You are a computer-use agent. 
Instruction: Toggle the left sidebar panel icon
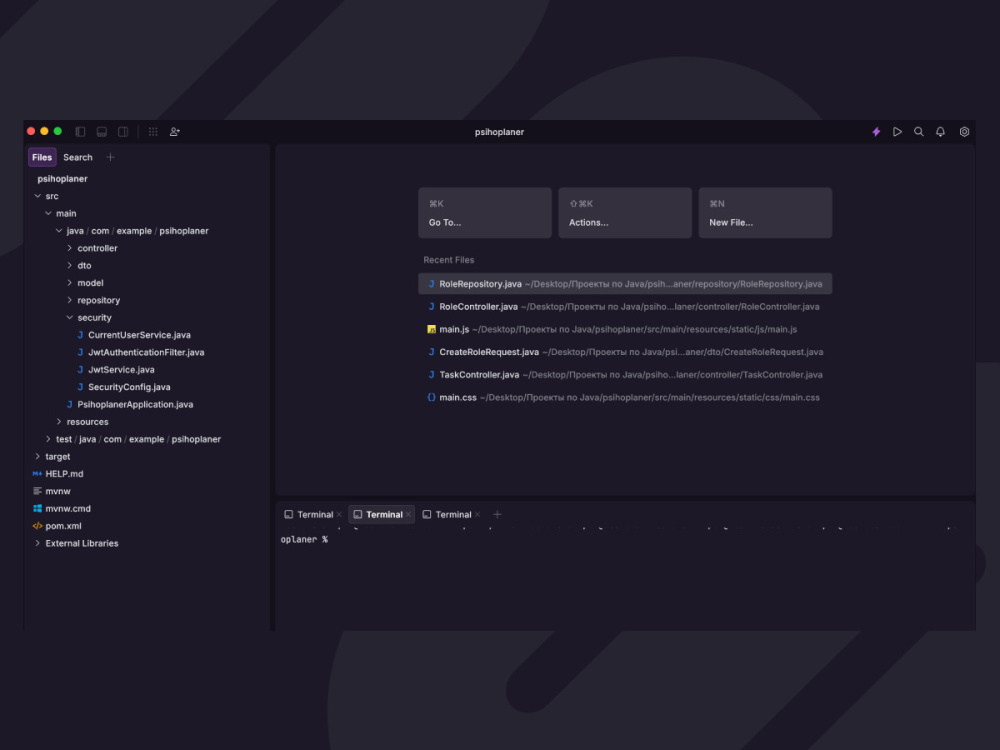click(80, 131)
